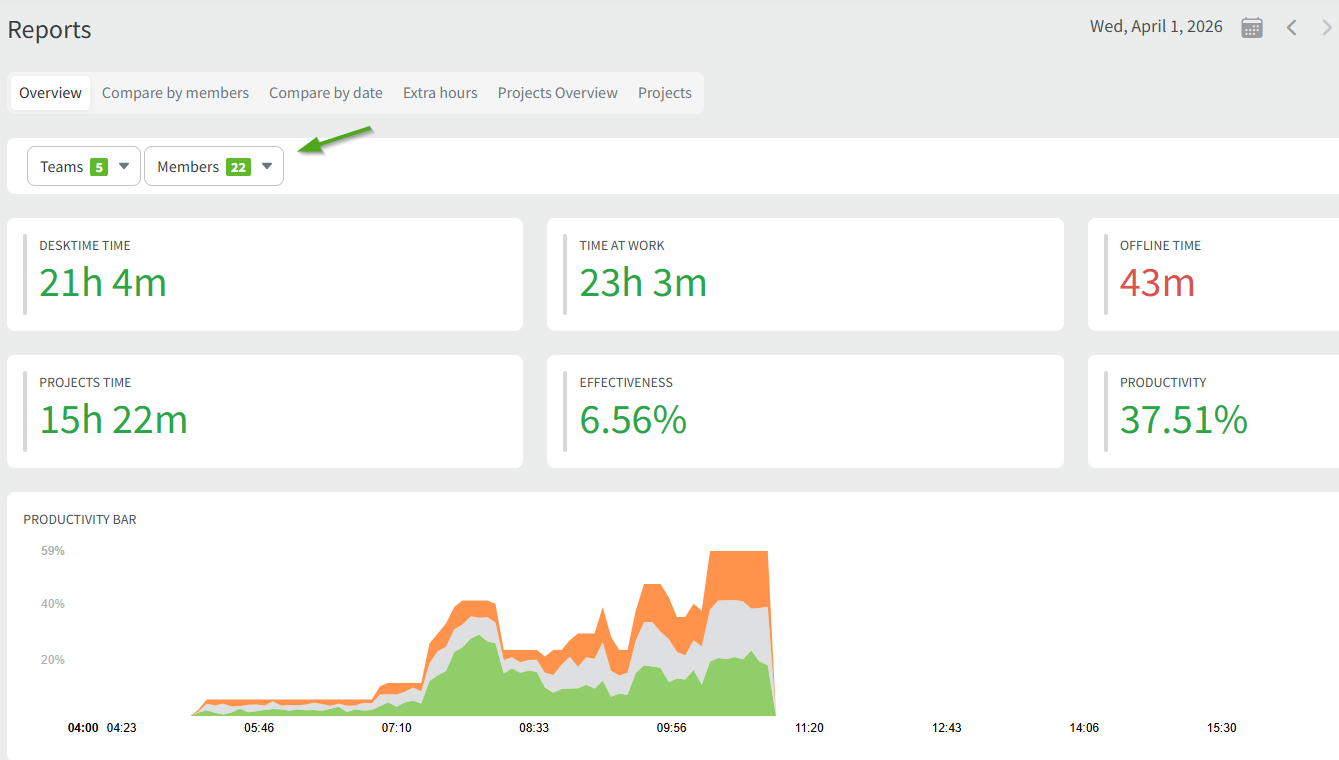The height and width of the screenshot is (760, 1339).
Task: Click the Time at Work 23h 3m value
Action: [x=643, y=283]
